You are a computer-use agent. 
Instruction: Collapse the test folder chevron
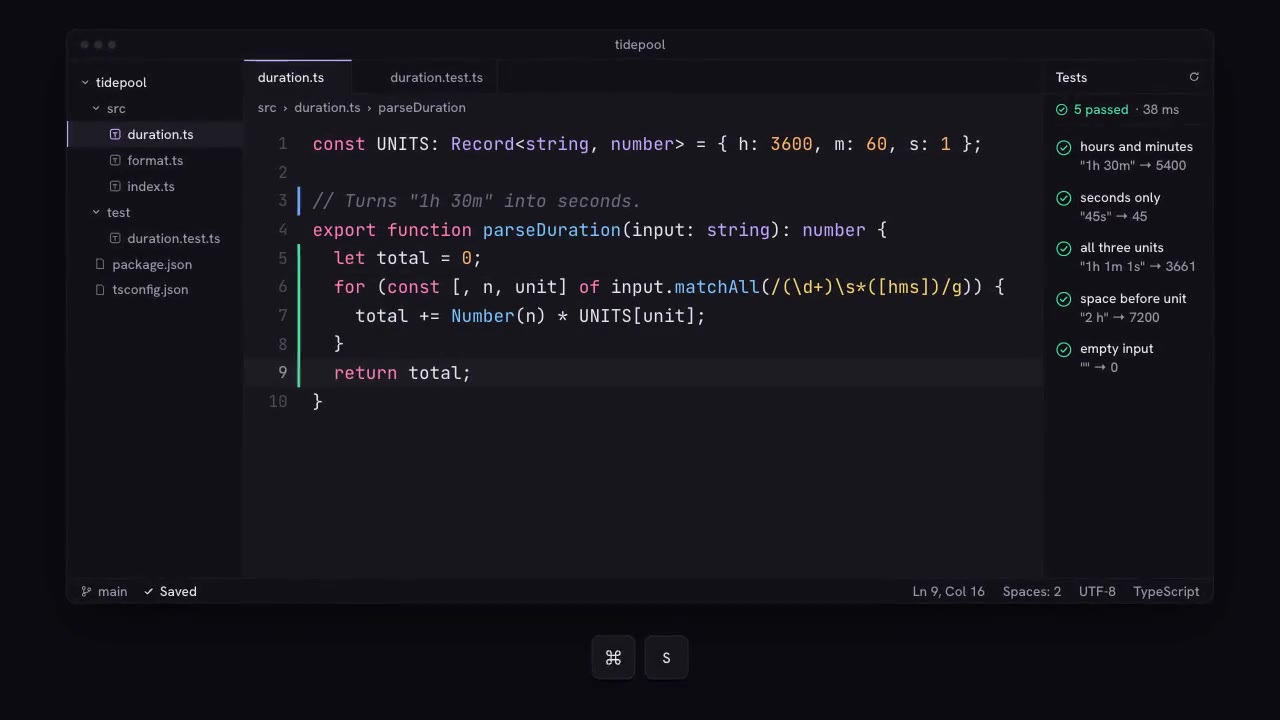[x=96, y=212]
